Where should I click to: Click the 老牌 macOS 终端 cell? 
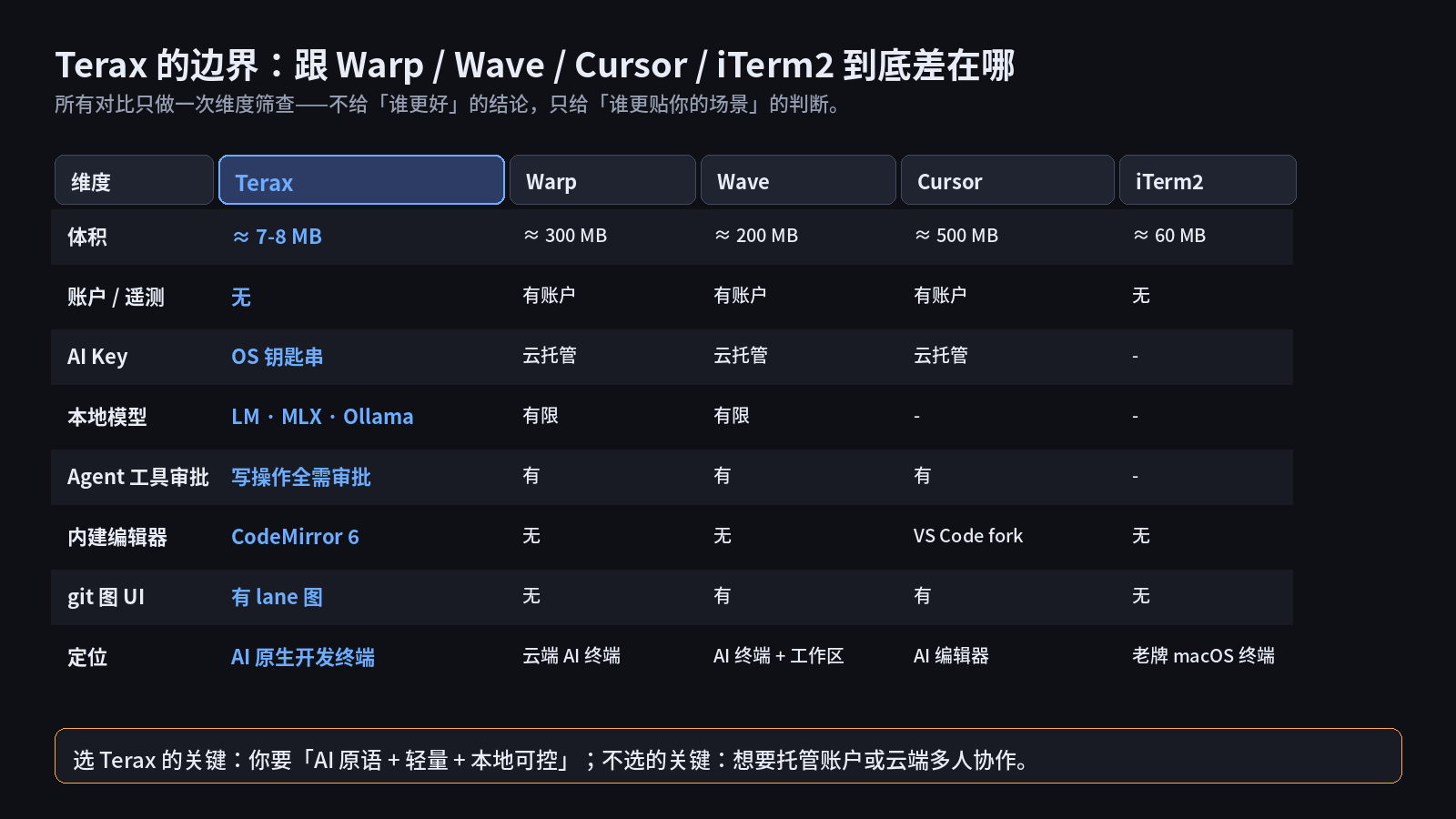click(1203, 656)
